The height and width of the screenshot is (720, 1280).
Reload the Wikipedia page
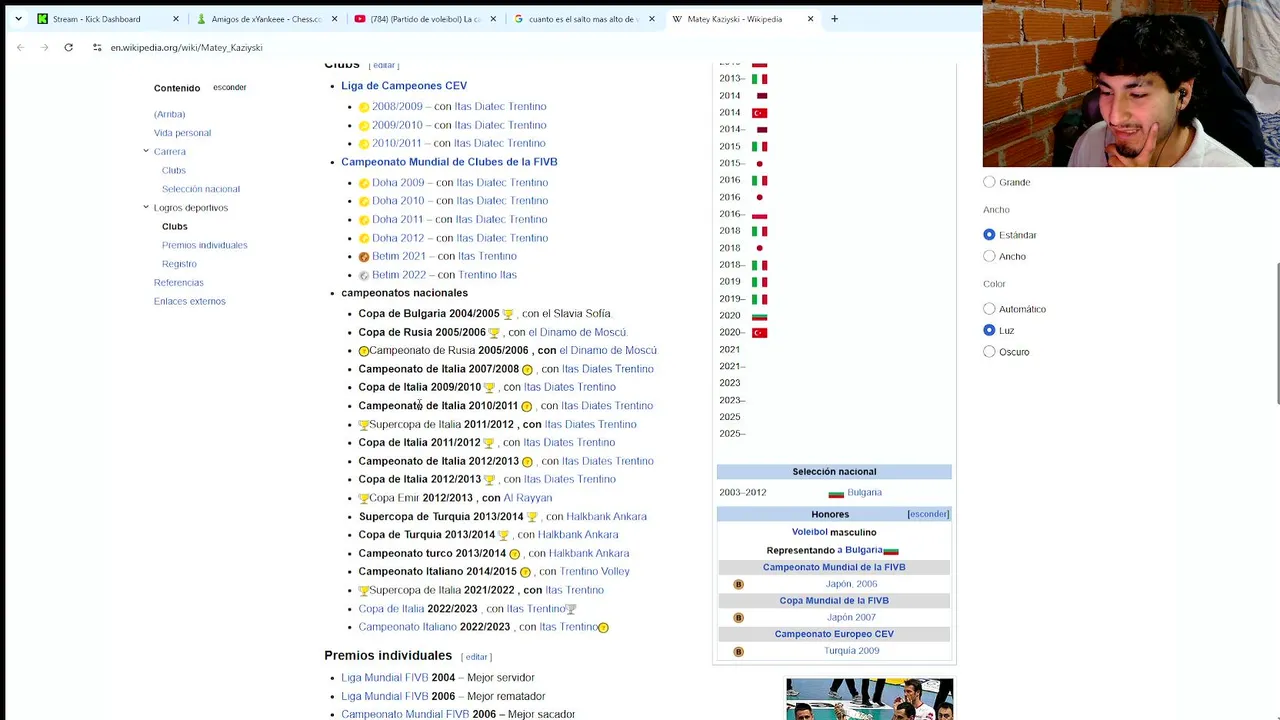pyautogui.click(x=68, y=47)
